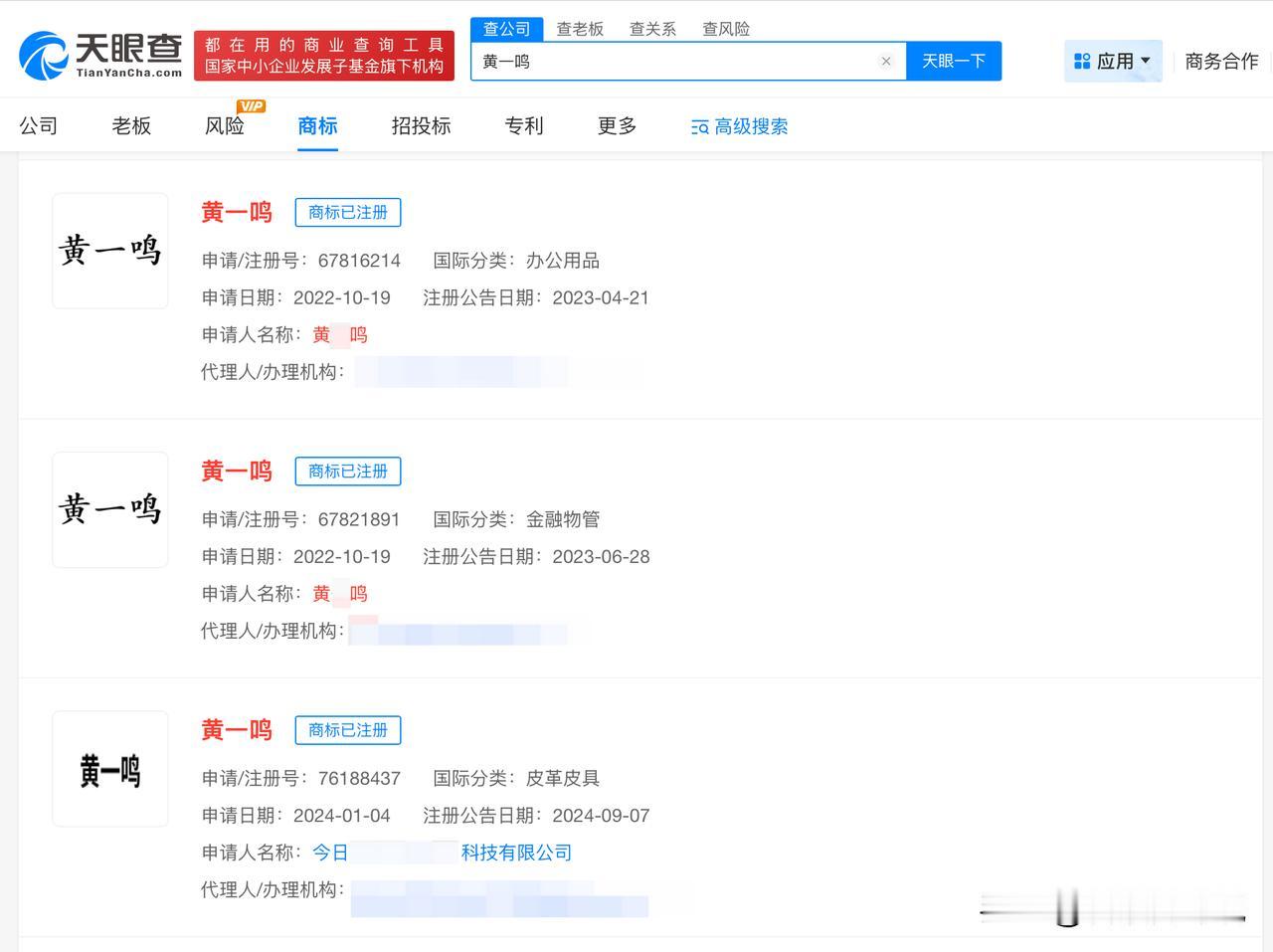Click 商标已注册 badge on 金融物管 entry
1273x952 pixels.
coord(348,471)
